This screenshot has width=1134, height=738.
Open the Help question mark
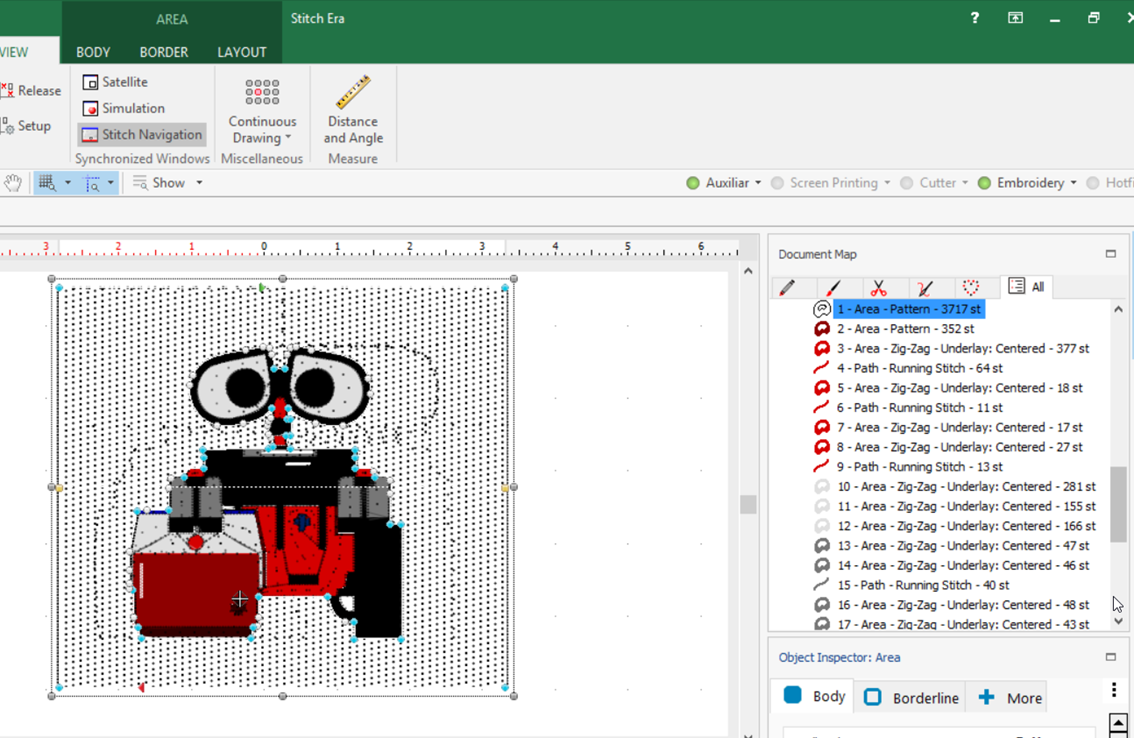pos(975,18)
